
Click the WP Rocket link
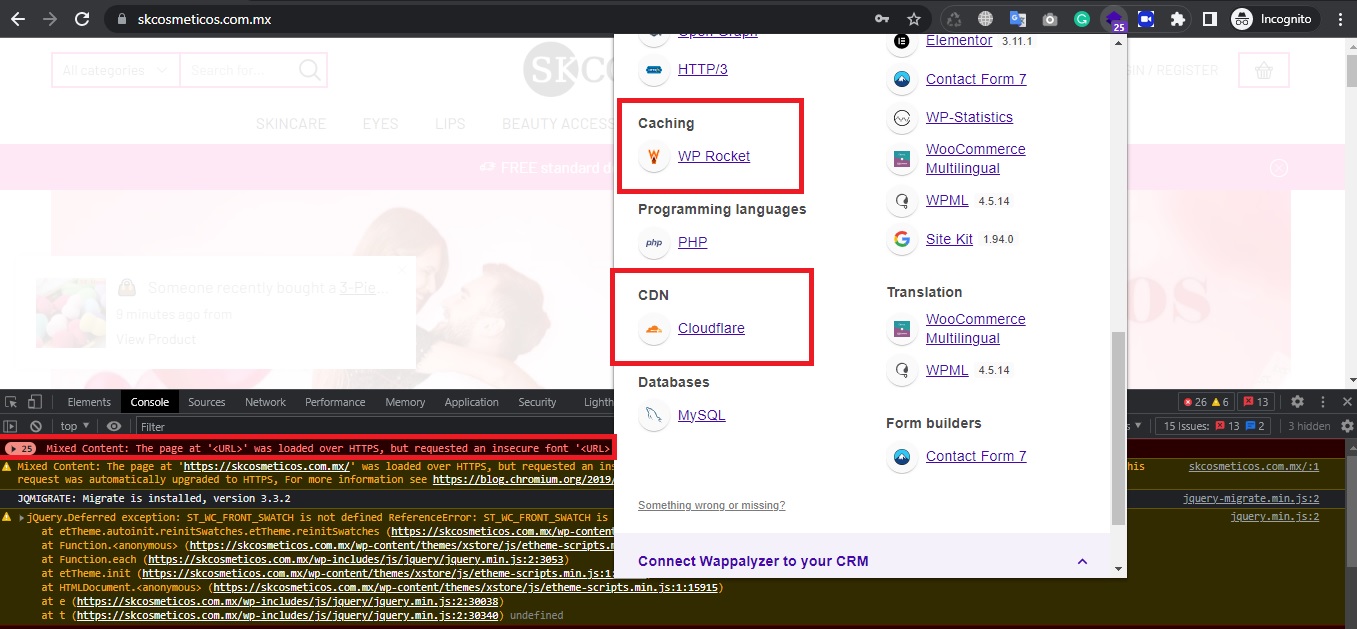713,156
